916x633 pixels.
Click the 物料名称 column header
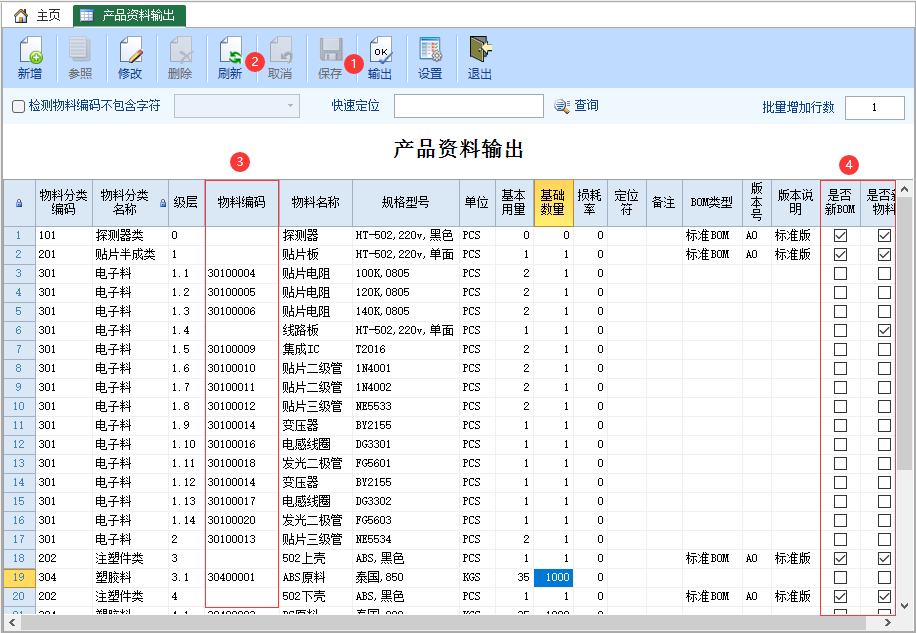[315, 203]
